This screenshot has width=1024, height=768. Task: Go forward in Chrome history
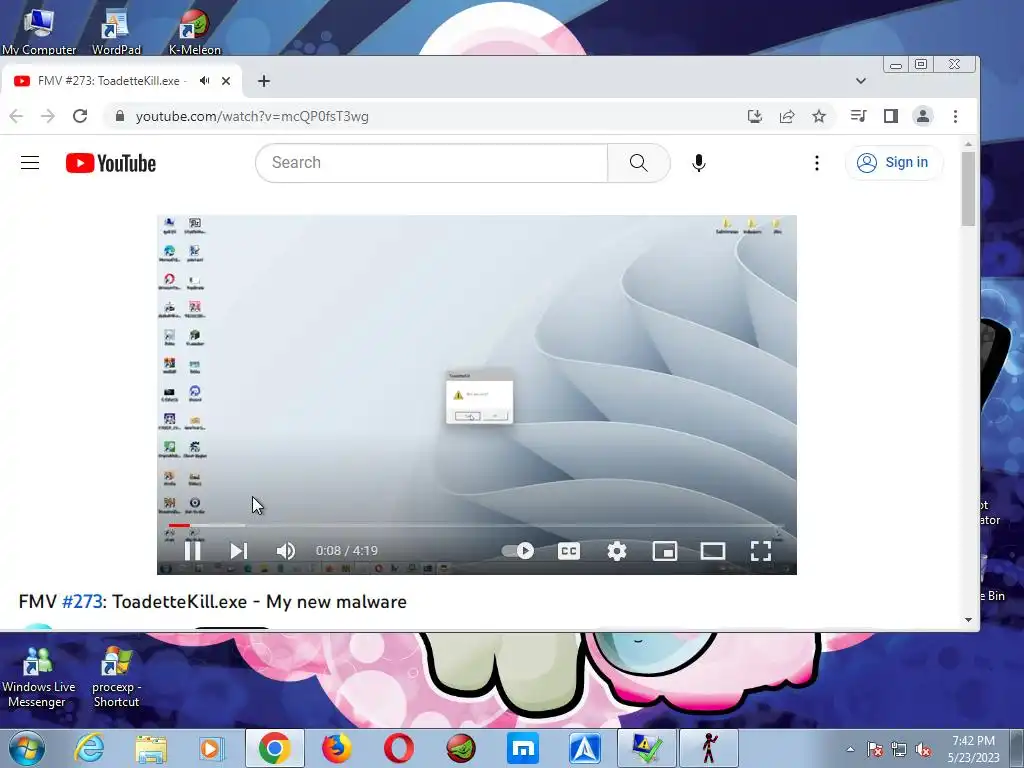48,116
